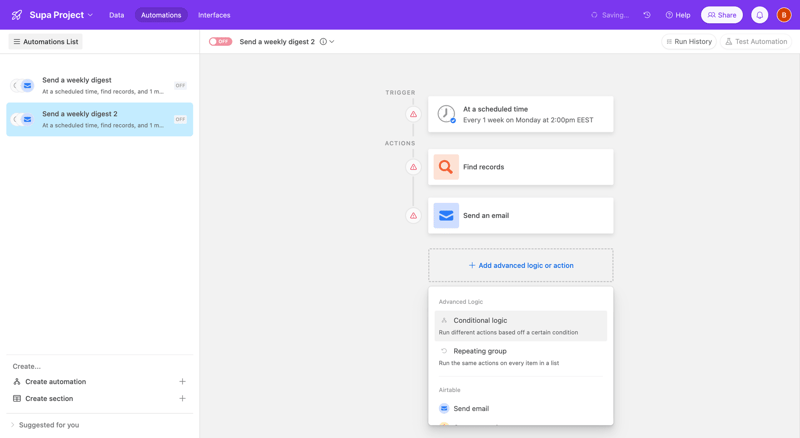Switch to the Data tab

pos(116,15)
